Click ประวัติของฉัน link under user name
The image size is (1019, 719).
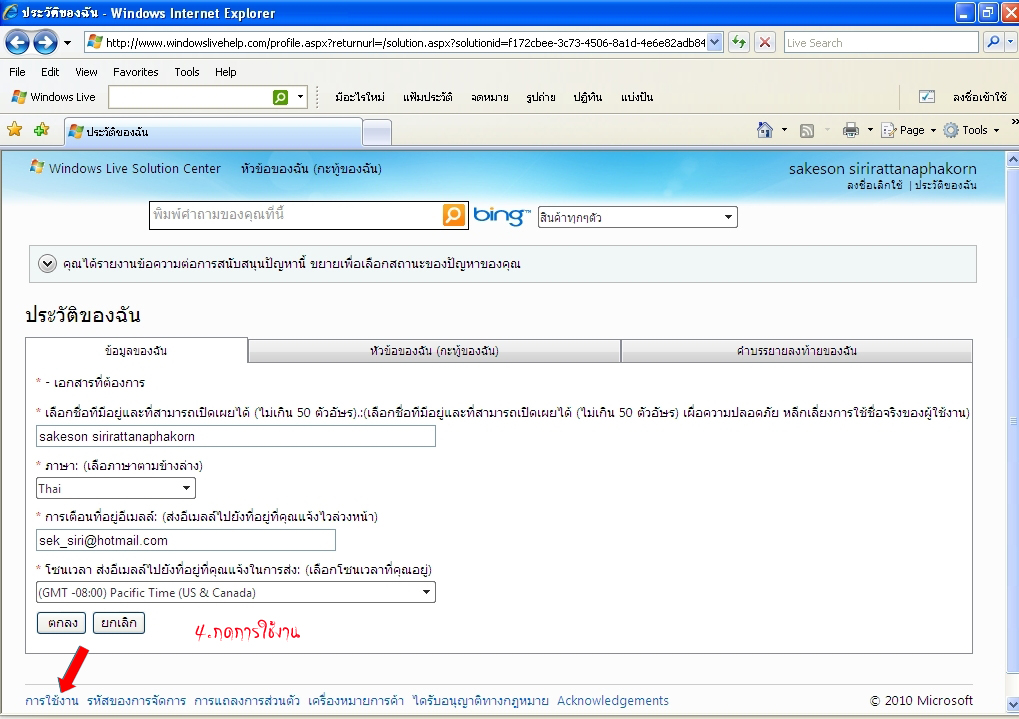(x=946, y=185)
